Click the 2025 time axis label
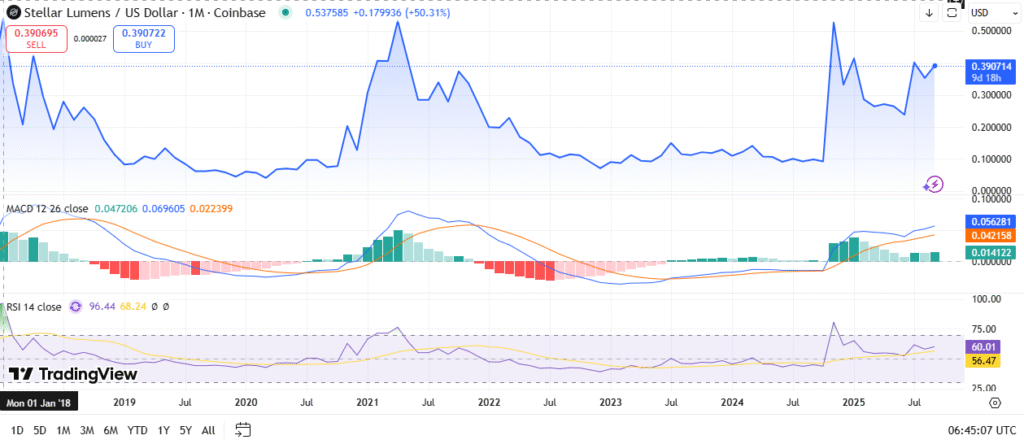The width and height of the screenshot is (1024, 444). coord(854,402)
